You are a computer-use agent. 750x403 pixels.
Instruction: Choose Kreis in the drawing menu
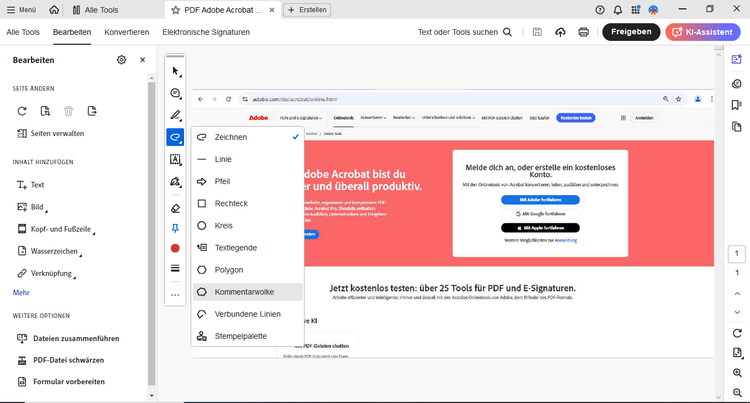(x=248, y=226)
